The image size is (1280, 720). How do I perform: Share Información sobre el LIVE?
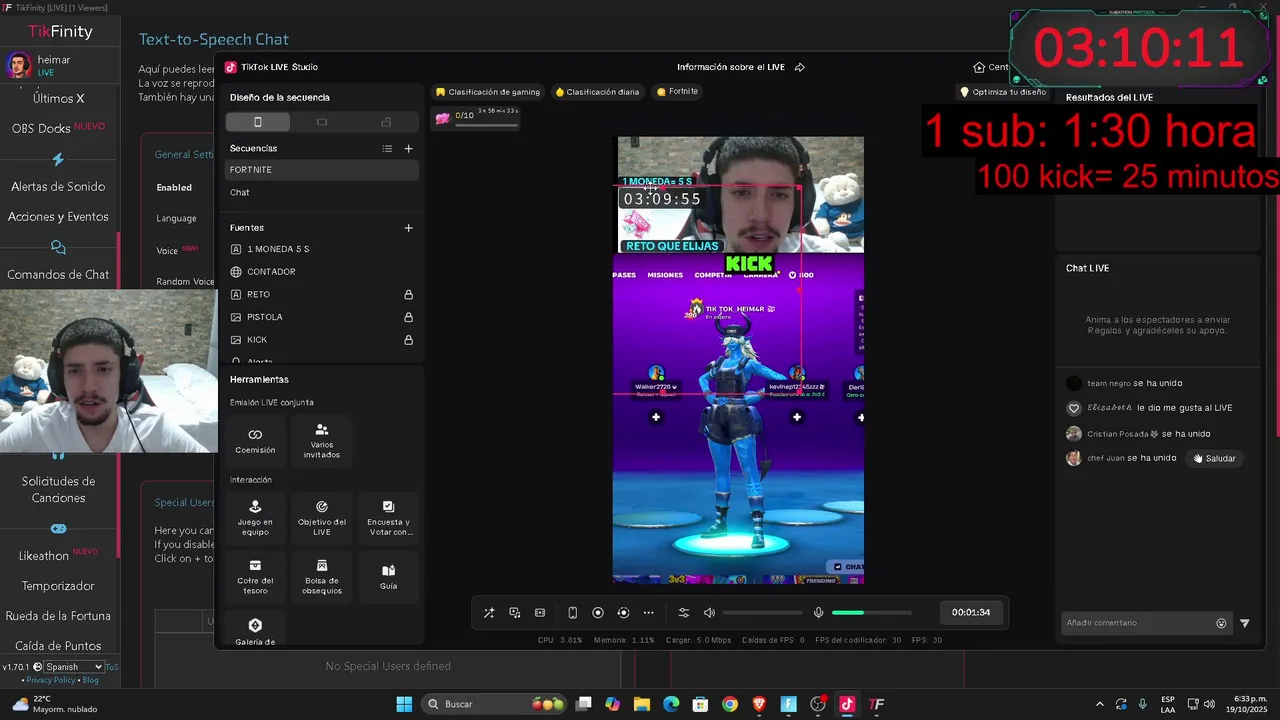(800, 67)
